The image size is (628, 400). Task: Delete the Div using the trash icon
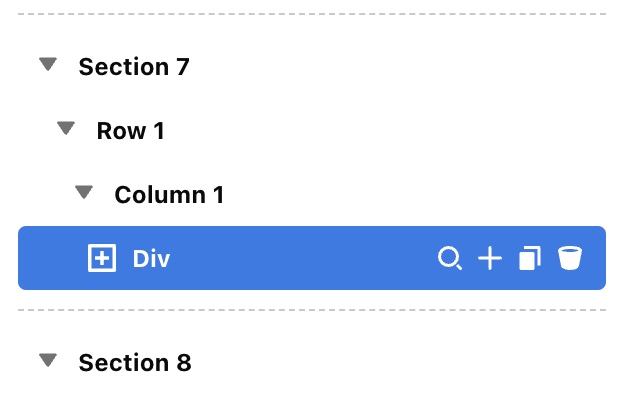point(569,259)
